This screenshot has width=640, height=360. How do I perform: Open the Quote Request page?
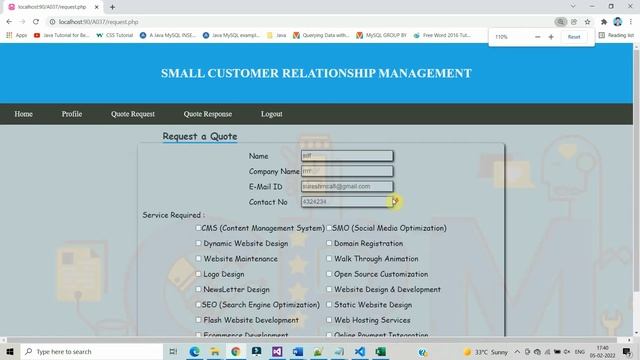point(133,114)
